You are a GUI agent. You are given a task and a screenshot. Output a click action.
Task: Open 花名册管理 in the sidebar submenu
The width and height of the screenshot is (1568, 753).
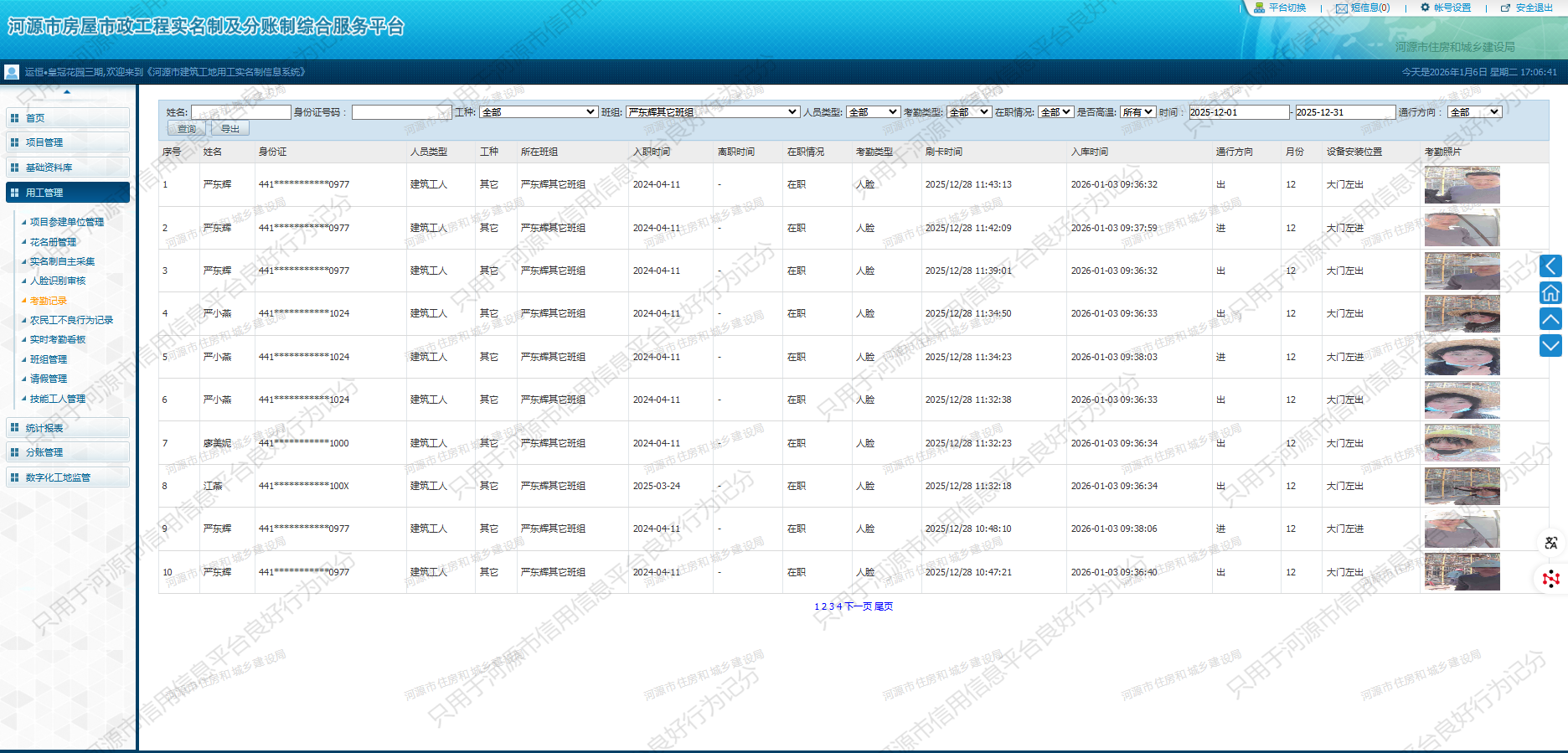(53, 242)
